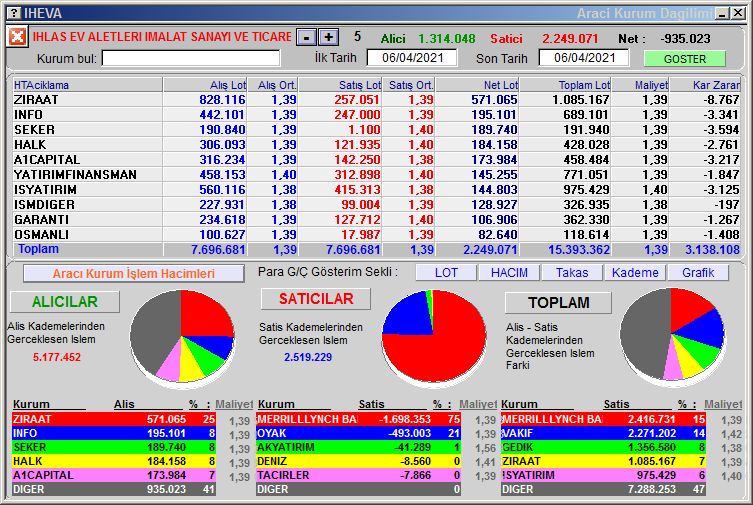Click yellow HALK 184.158 legend row
This screenshot has height=505, width=753.
click(x=114, y=461)
